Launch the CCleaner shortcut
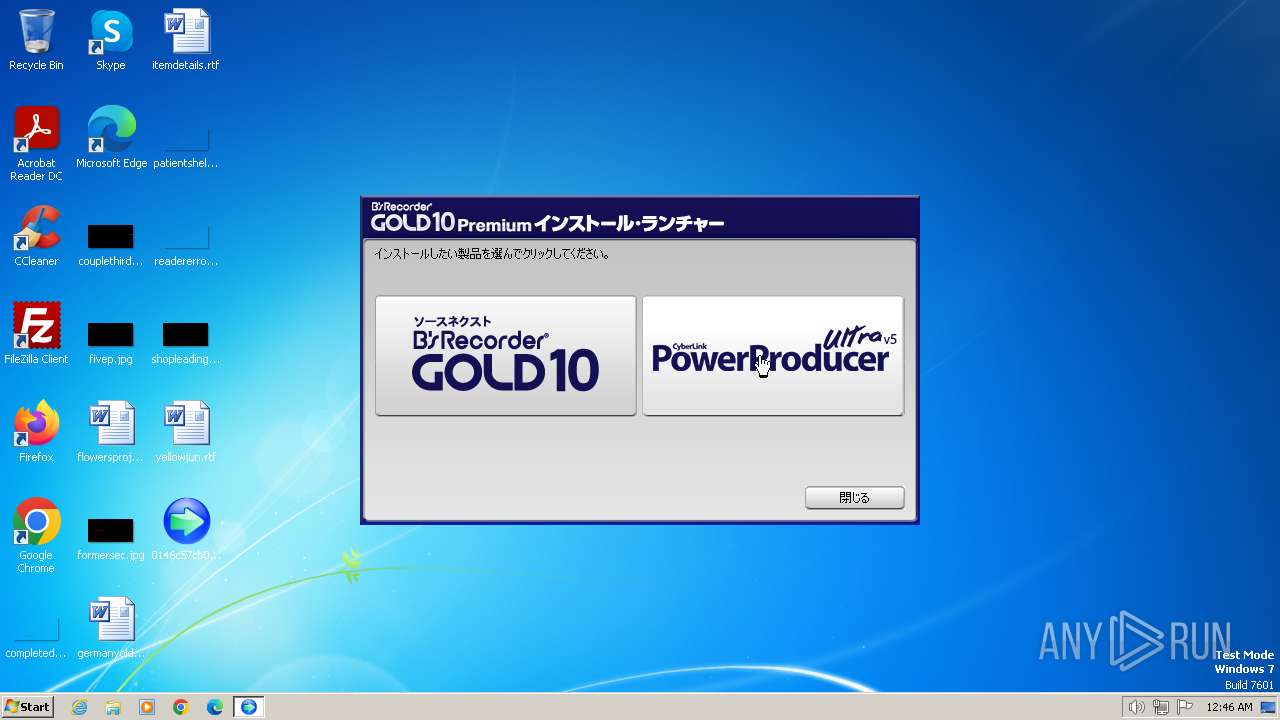Screen dimensions: 1280x720 pos(36,236)
